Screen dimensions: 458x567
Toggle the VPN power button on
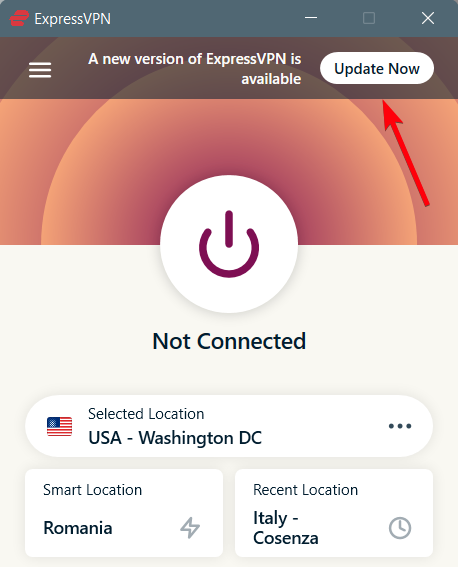229,244
